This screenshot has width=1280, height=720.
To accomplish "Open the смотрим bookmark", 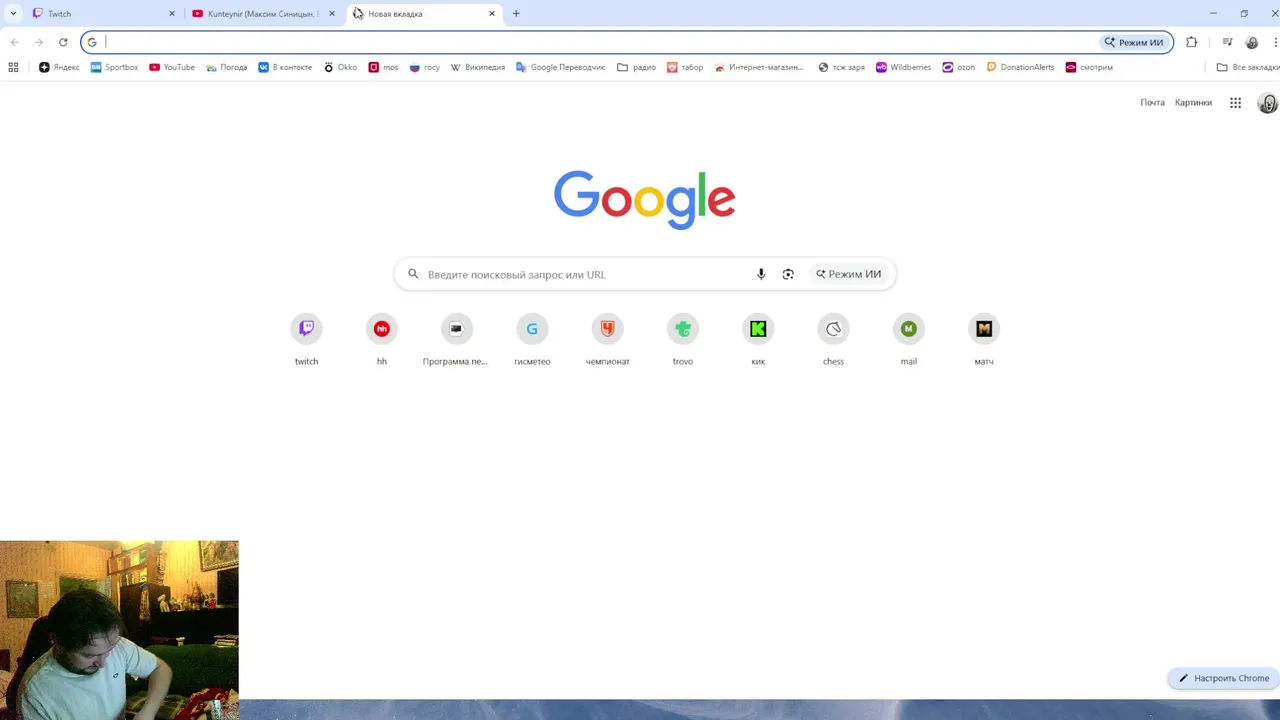I will click(1089, 67).
